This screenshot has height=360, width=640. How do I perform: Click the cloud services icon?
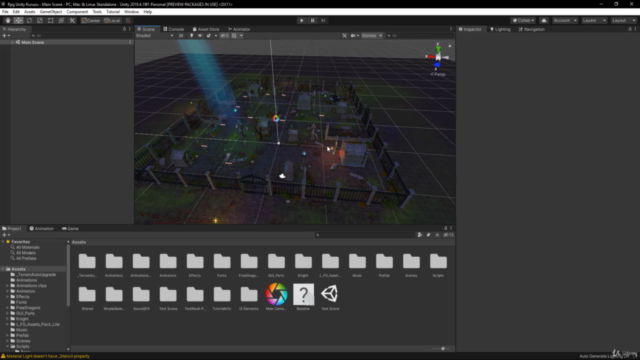[544, 20]
